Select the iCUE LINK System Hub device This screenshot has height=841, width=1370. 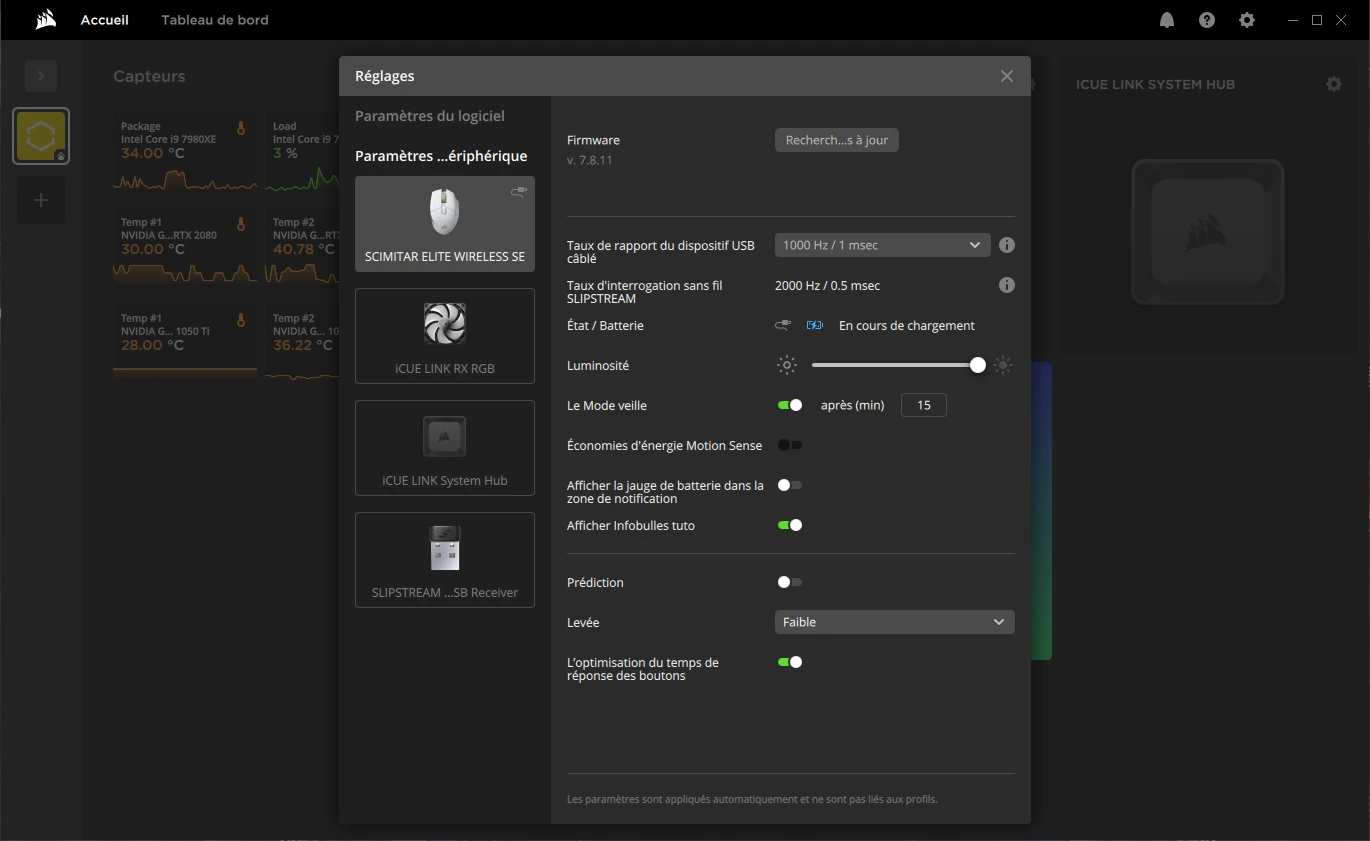[445, 448]
